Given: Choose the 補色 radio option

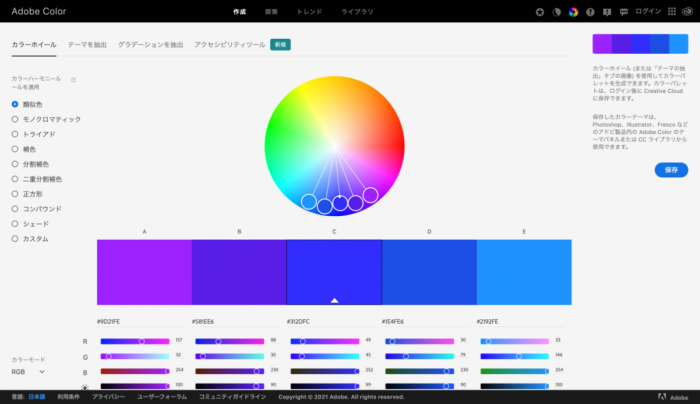Looking at the screenshot, I should click(x=15, y=149).
